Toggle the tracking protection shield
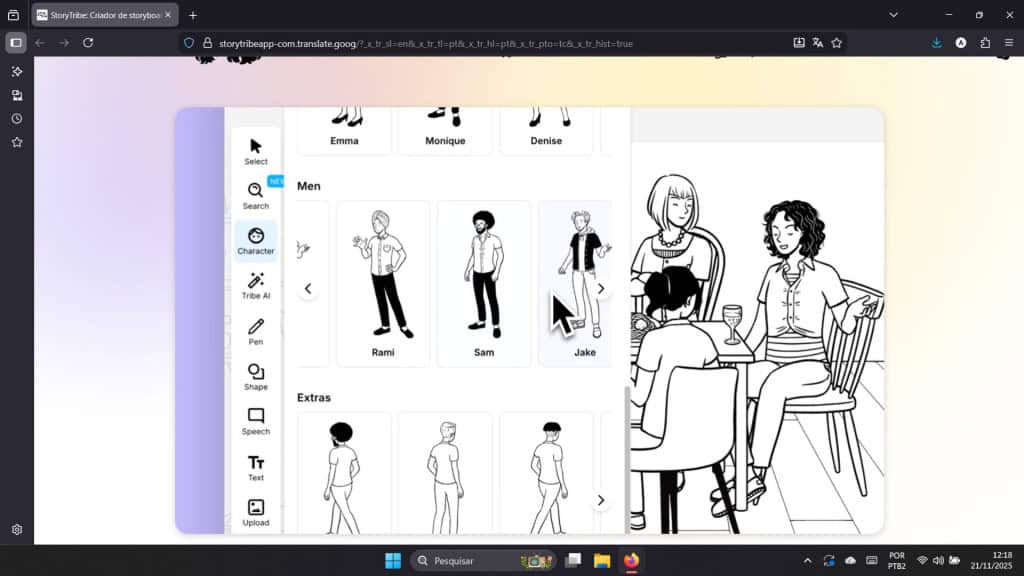Image resolution: width=1024 pixels, height=576 pixels. click(189, 43)
